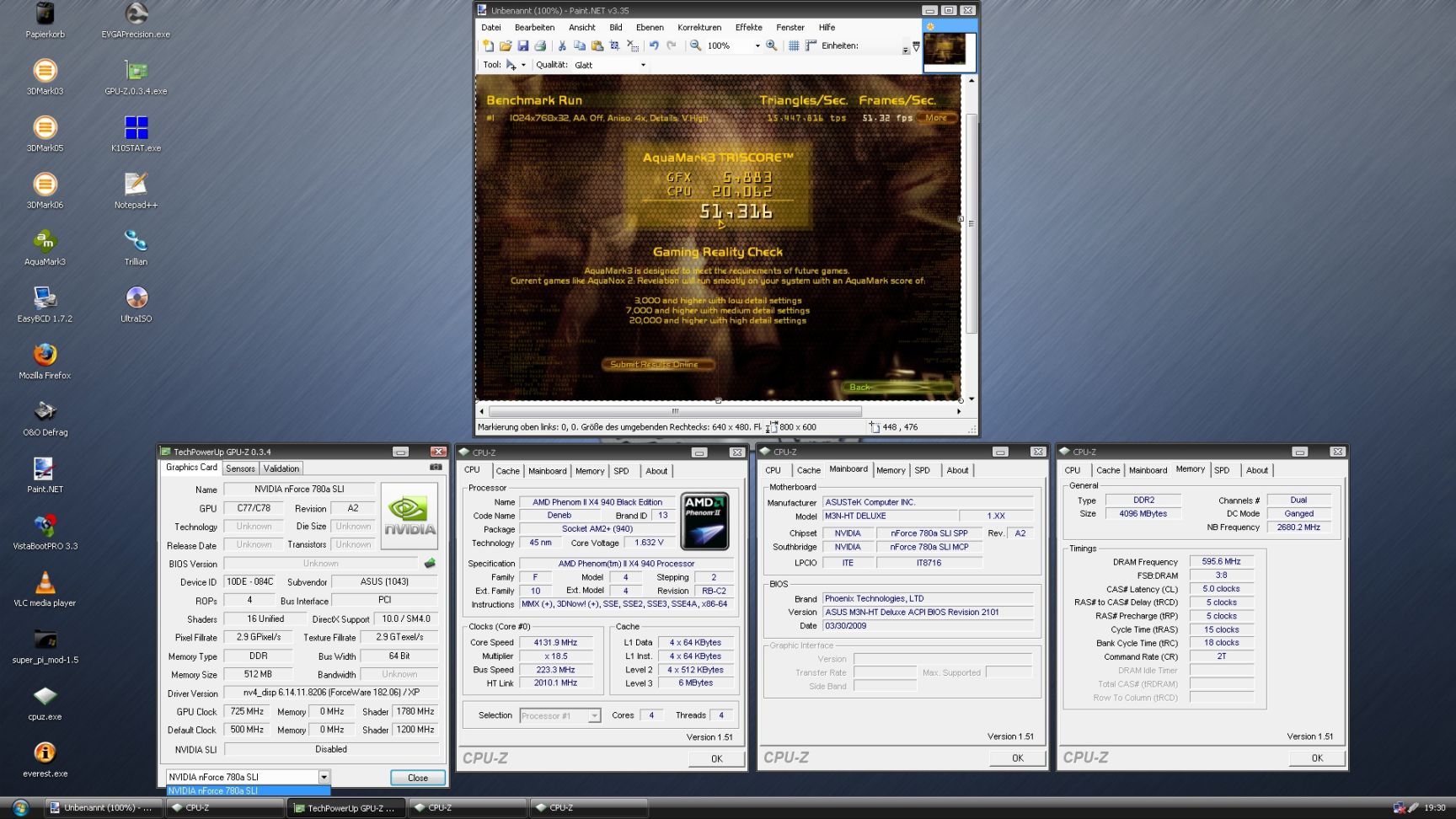Open the Processor #1 selection dropdown in CPU-Z
Viewport: 1456px width, 819px height.
tap(594, 715)
